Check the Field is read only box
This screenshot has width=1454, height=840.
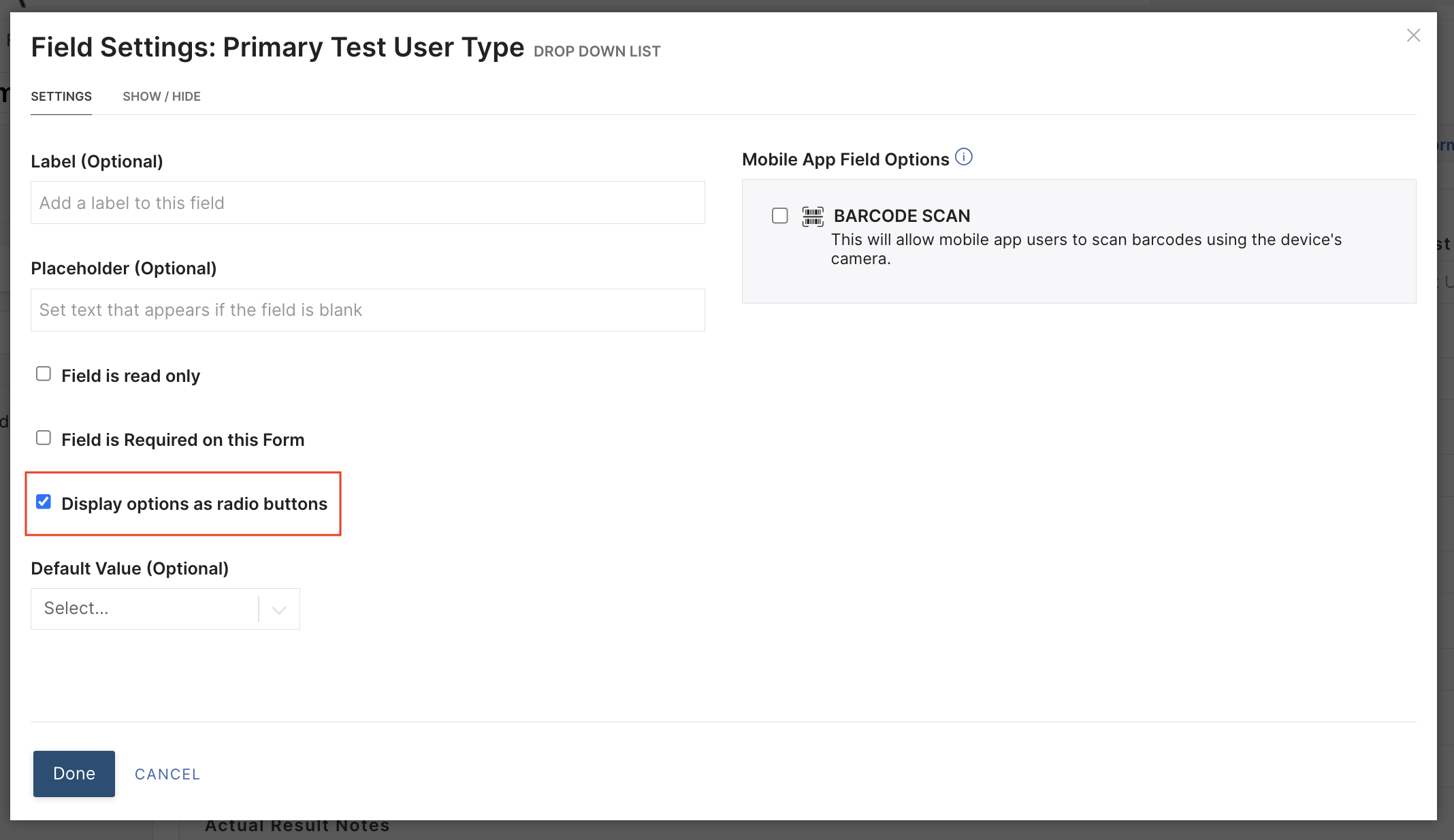[x=44, y=374]
